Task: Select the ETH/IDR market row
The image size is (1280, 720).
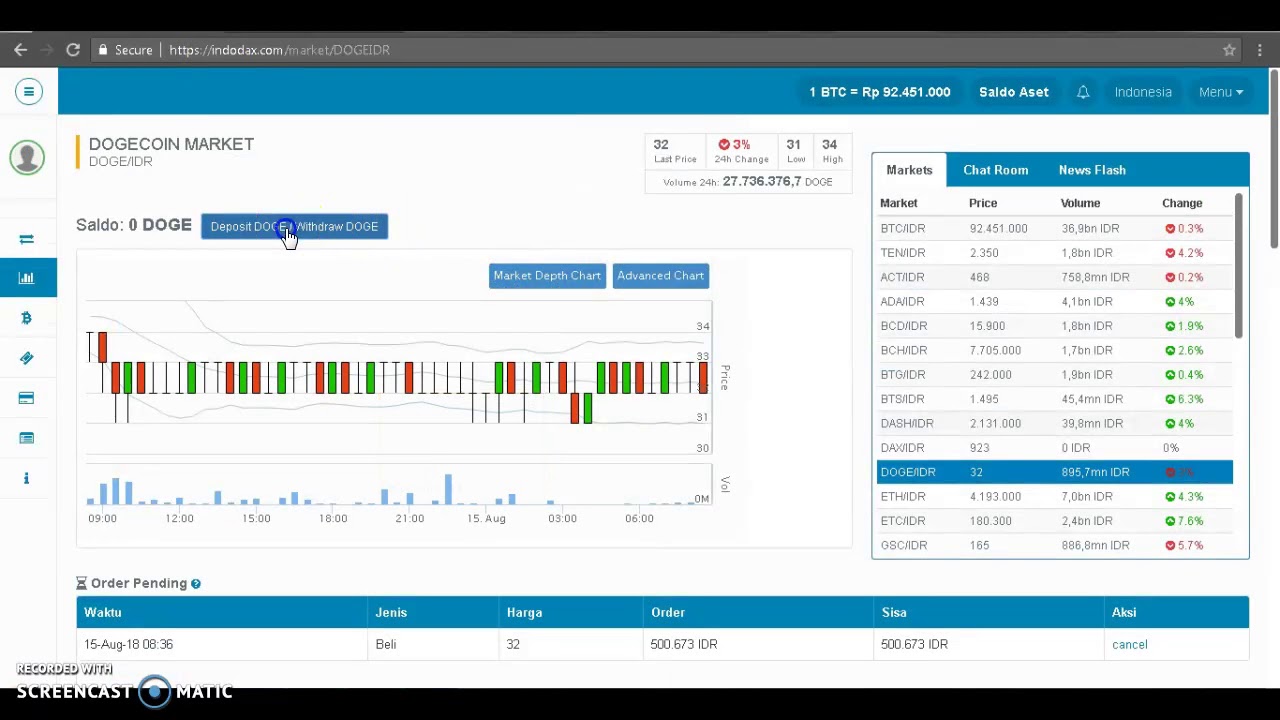Action: point(1055,496)
